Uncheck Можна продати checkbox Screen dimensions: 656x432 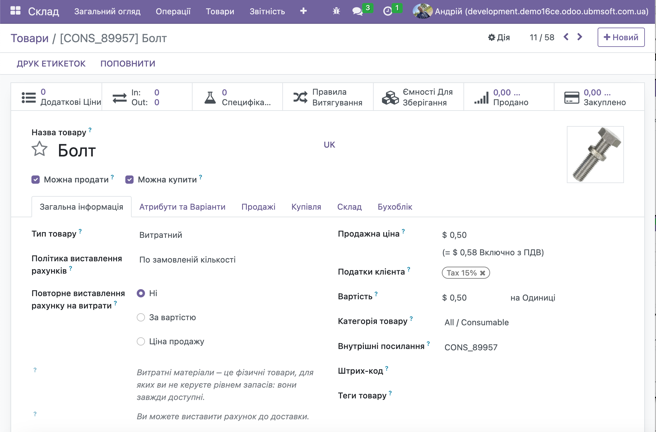click(x=36, y=180)
